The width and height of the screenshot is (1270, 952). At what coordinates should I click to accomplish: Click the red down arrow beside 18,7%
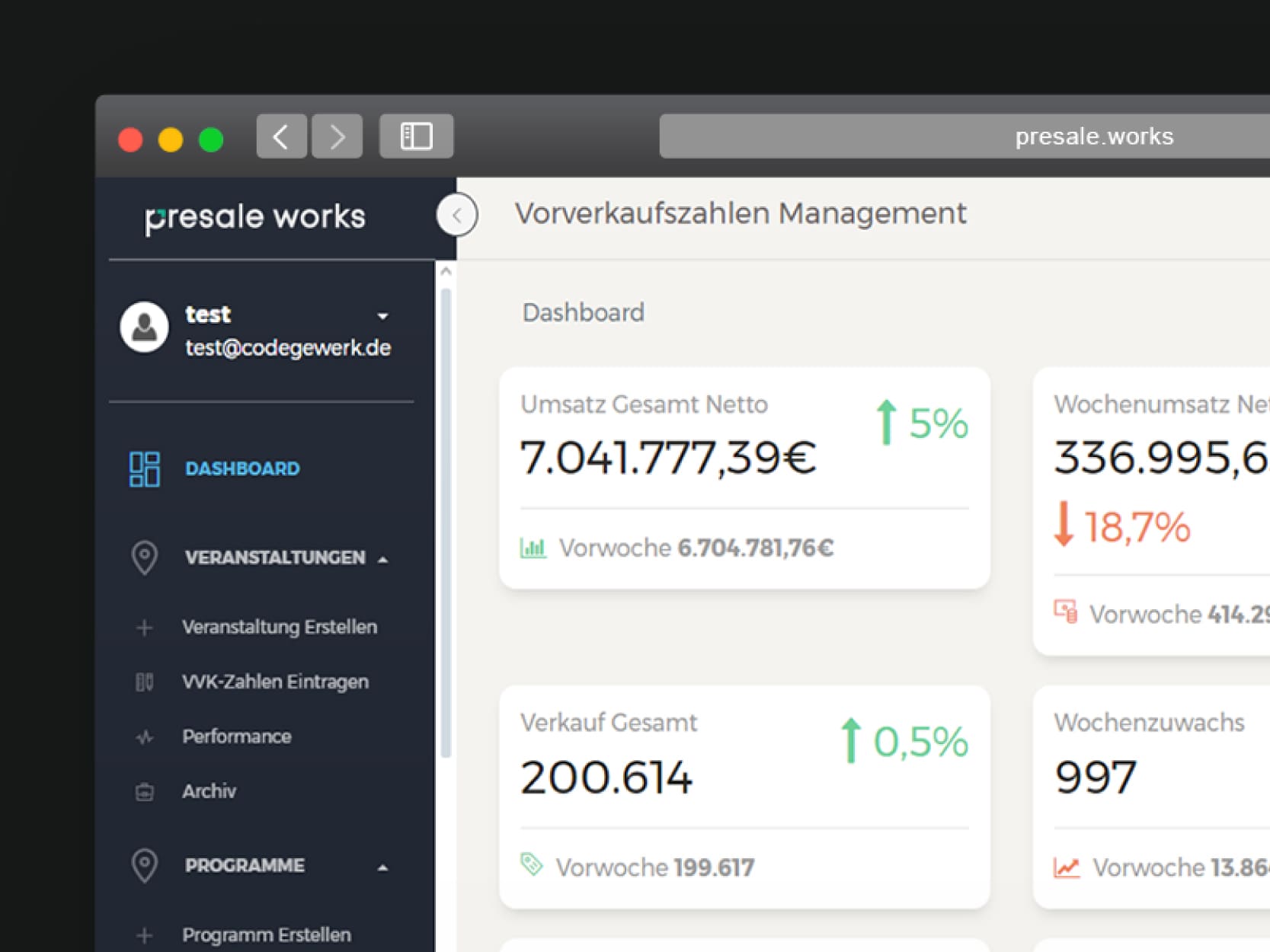(1064, 524)
